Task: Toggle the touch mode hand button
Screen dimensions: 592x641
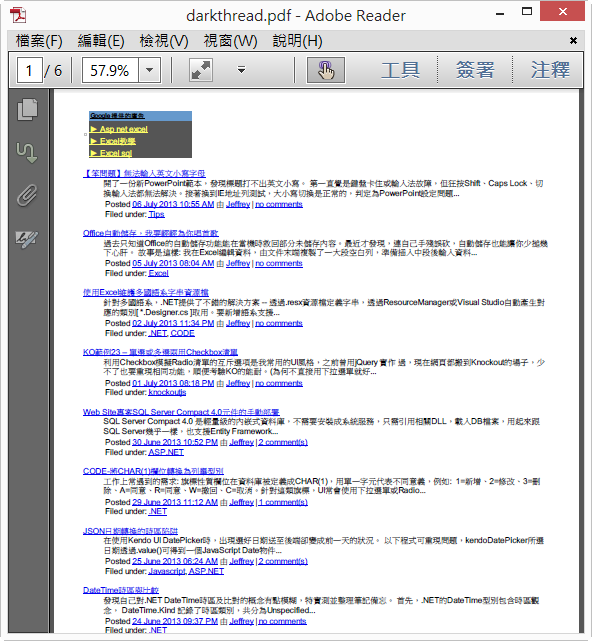Action: click(x=326, y=70)
